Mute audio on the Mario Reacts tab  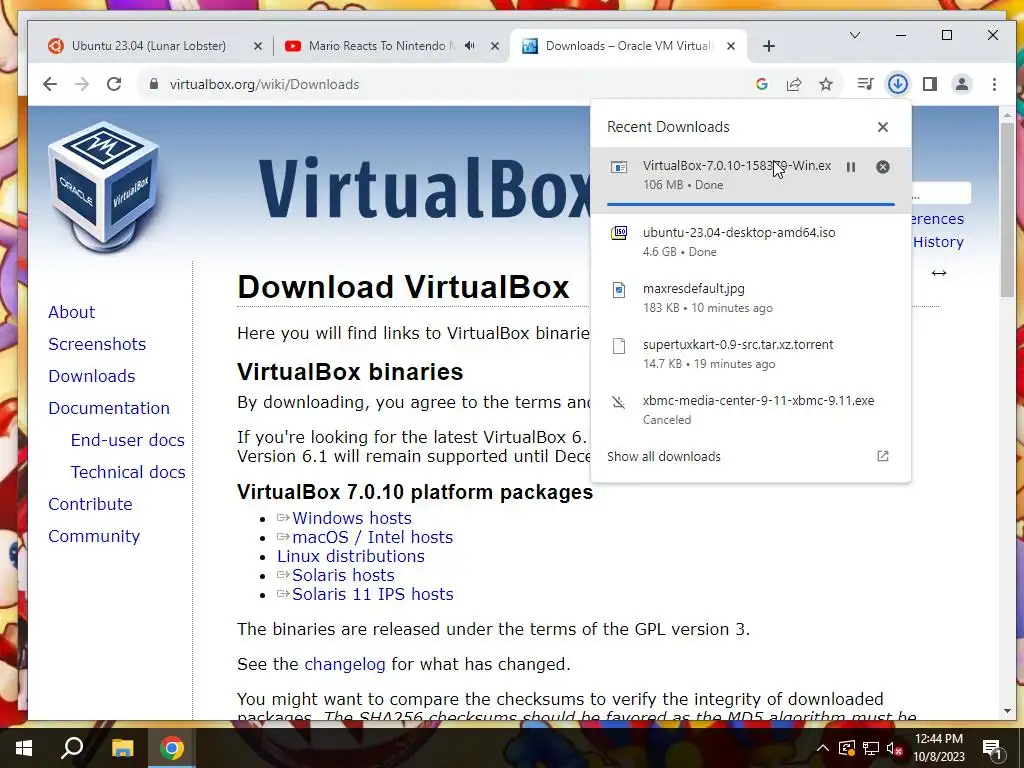click(x=470, y=46)
